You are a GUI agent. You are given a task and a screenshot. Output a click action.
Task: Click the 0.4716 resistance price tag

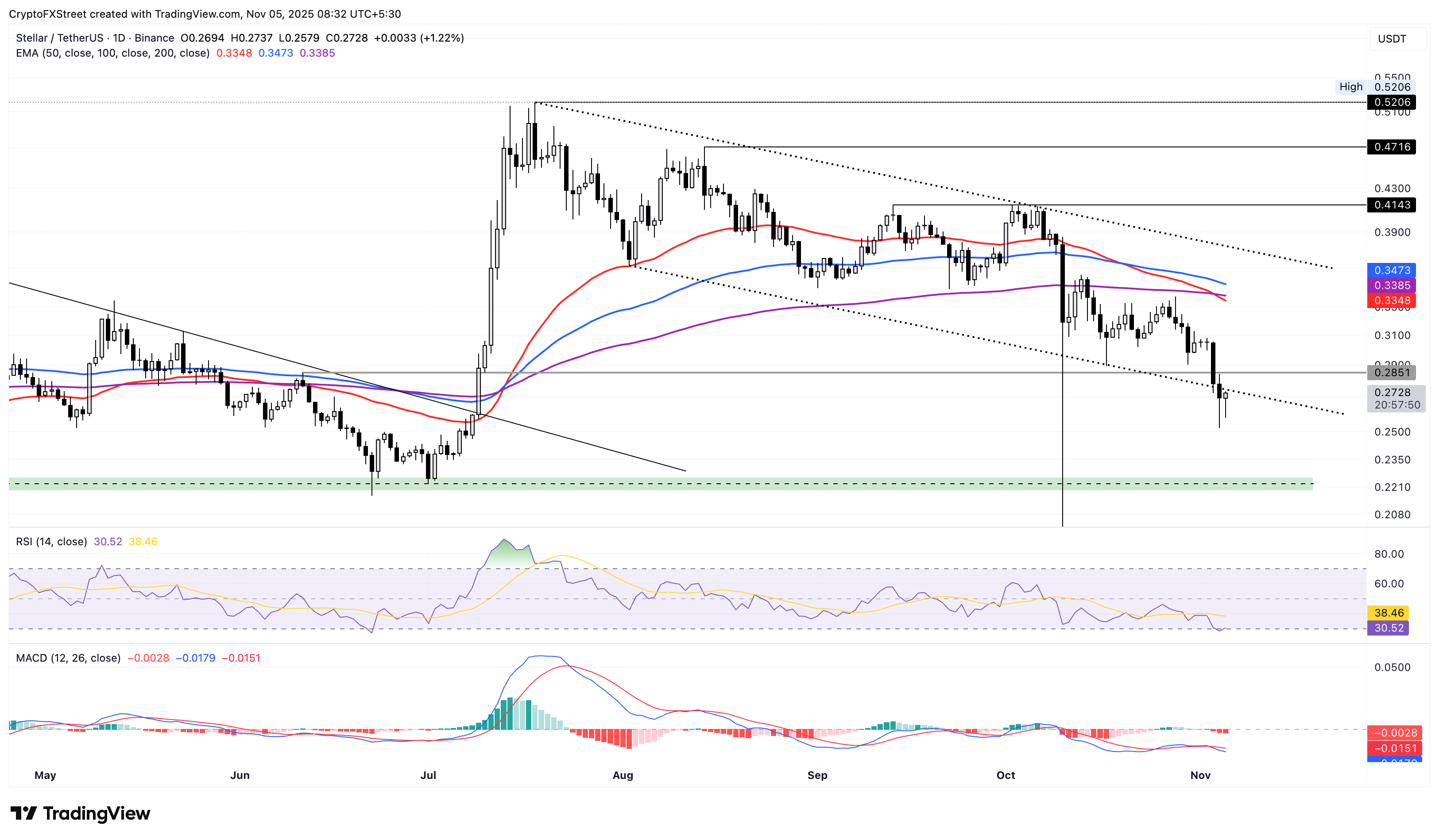pyautogui.click(x=1391, y=147)
